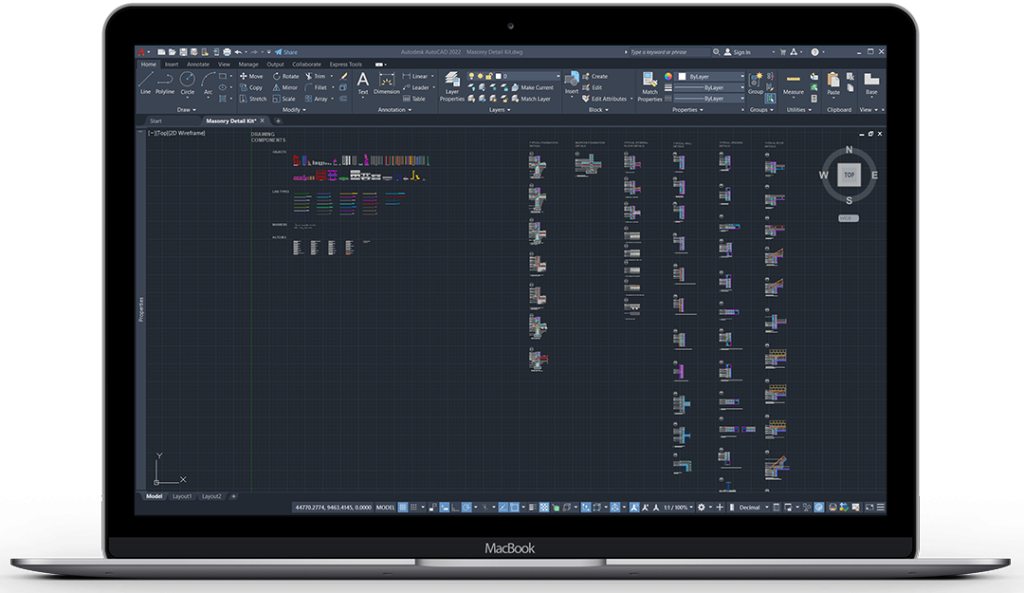Select the Text annotation tool
Image resolution: width=1024 pixels, height=593 pixels.
tap(363, 84)
